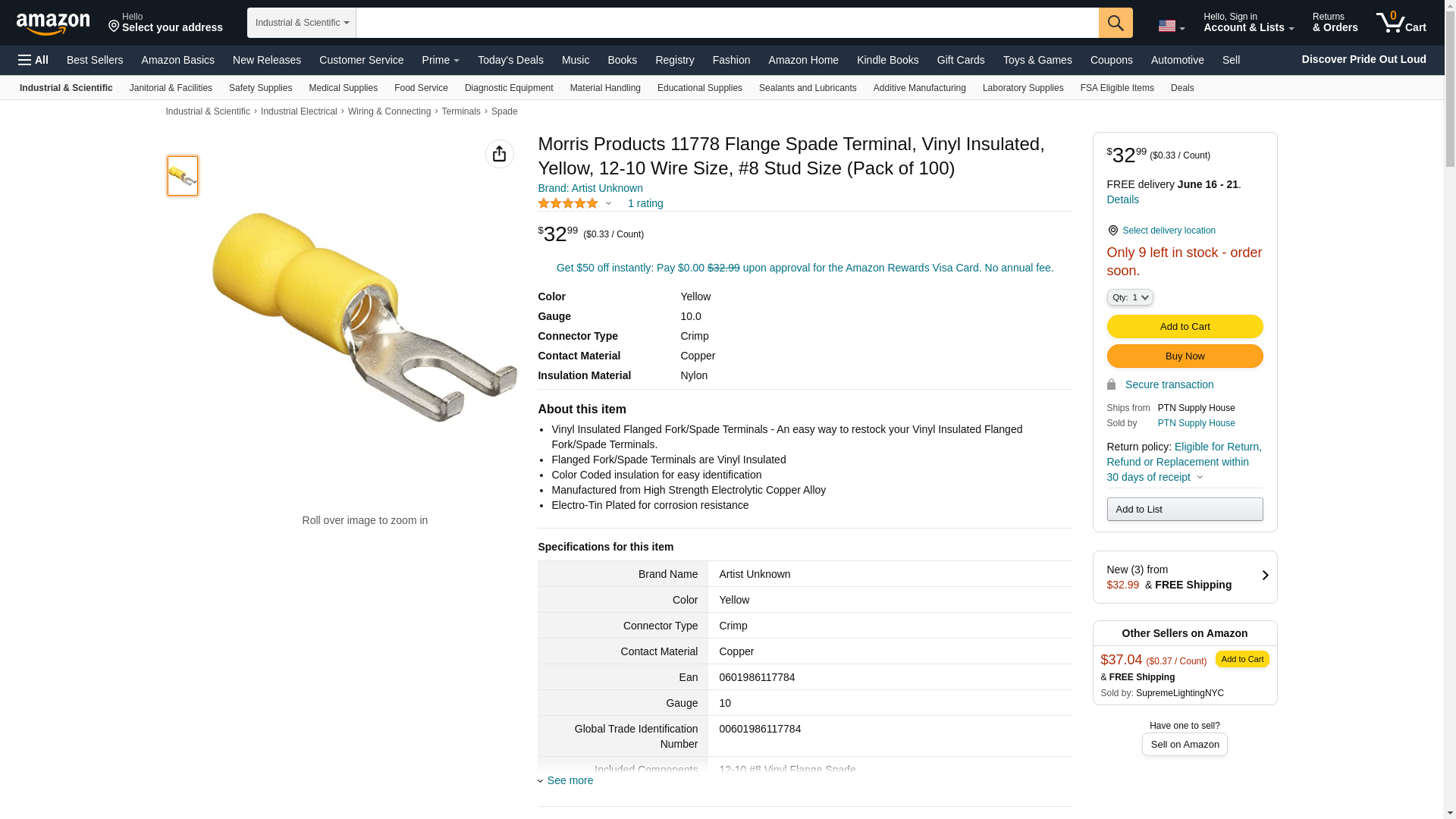Click the magnifying glass search button

click(1115, 23)
